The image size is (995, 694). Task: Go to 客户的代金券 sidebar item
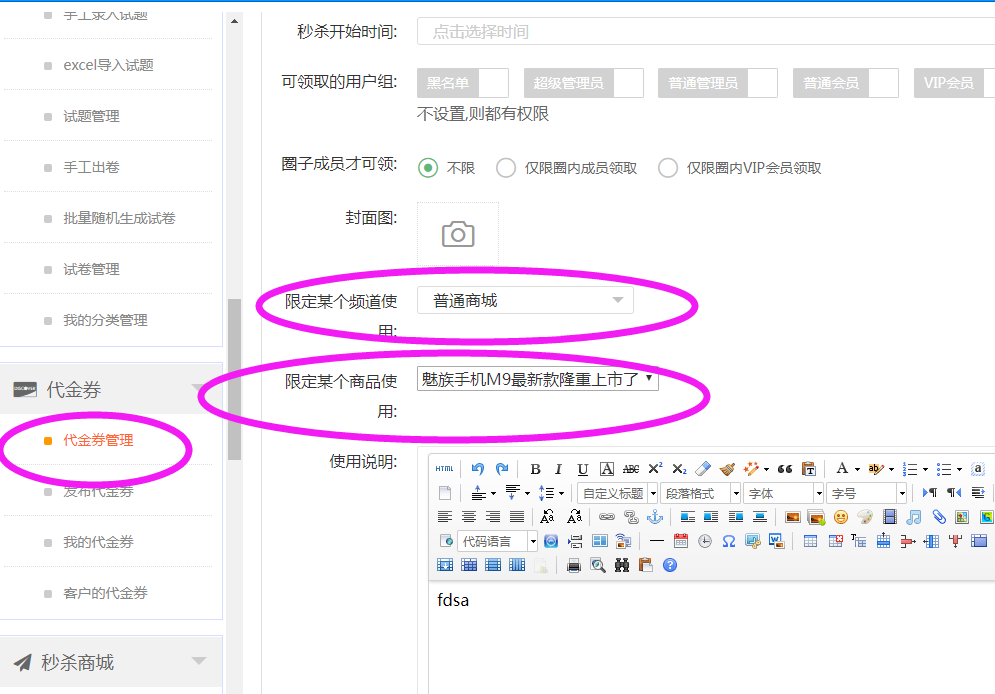pos(105,593)
